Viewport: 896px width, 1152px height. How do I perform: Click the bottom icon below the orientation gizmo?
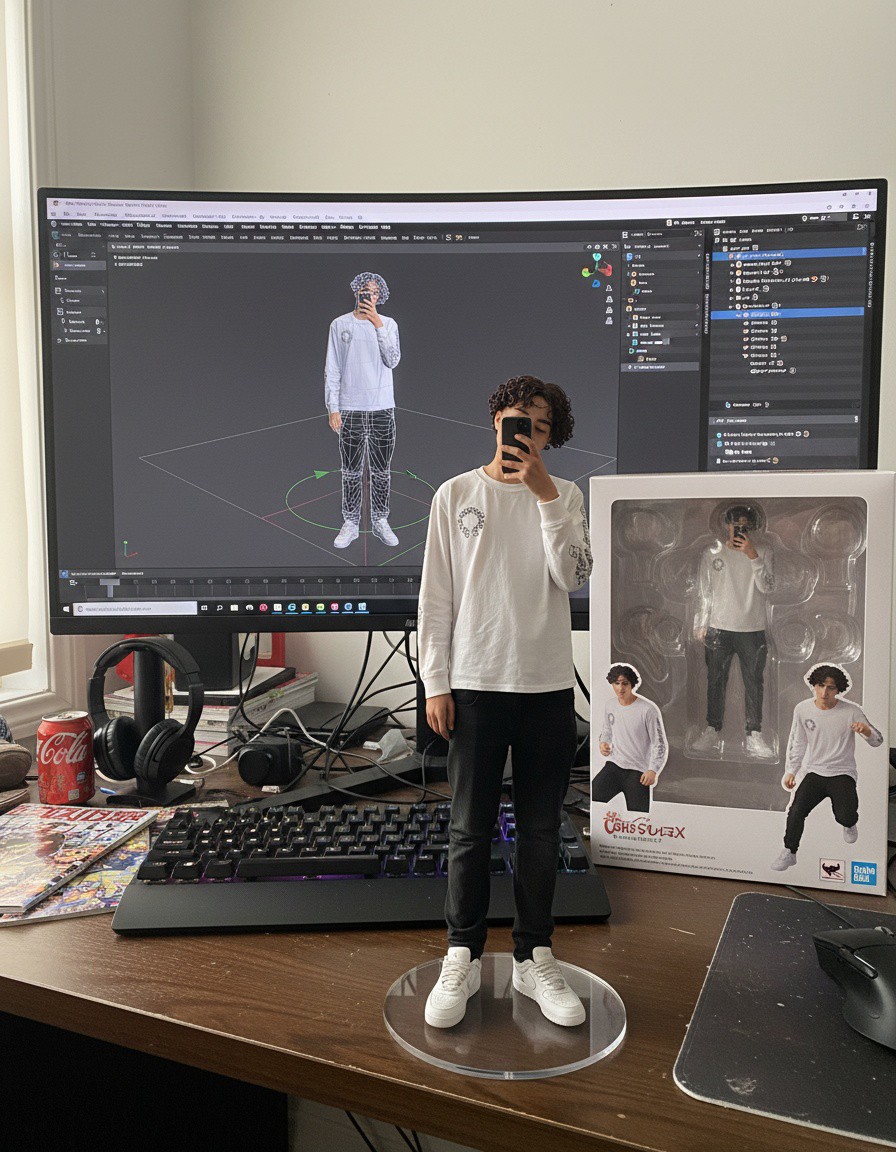point(608,320)
